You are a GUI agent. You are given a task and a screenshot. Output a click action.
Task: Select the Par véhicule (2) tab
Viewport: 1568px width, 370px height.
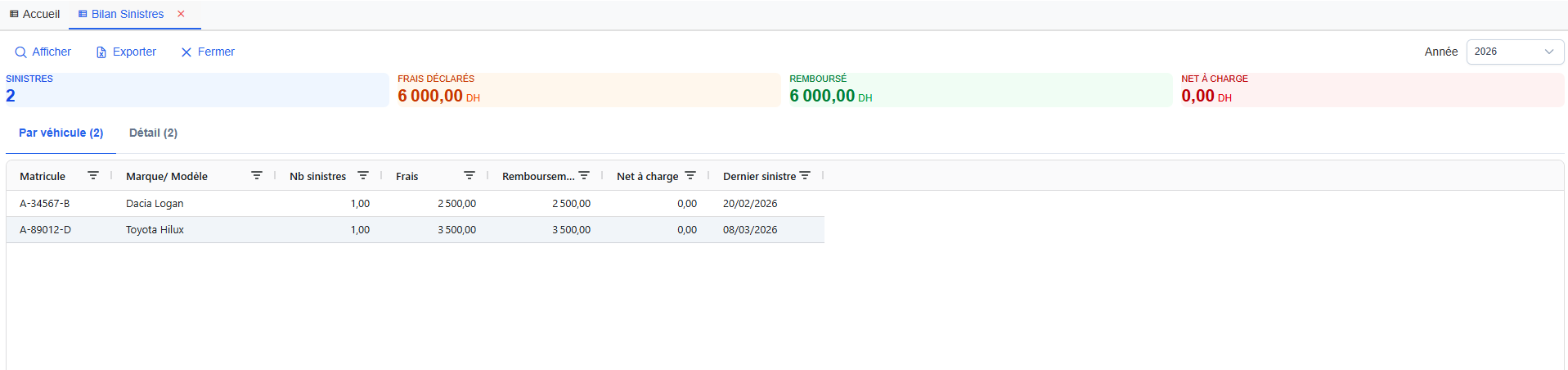pyautogui.click(x=61, y=133)
